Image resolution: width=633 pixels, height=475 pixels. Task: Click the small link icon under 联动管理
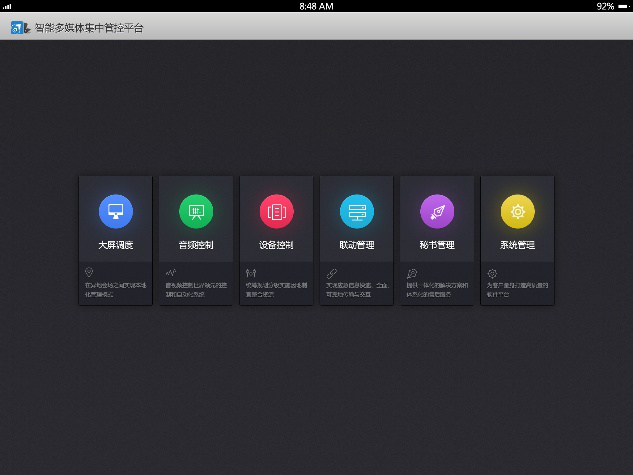tap(330, 273)
